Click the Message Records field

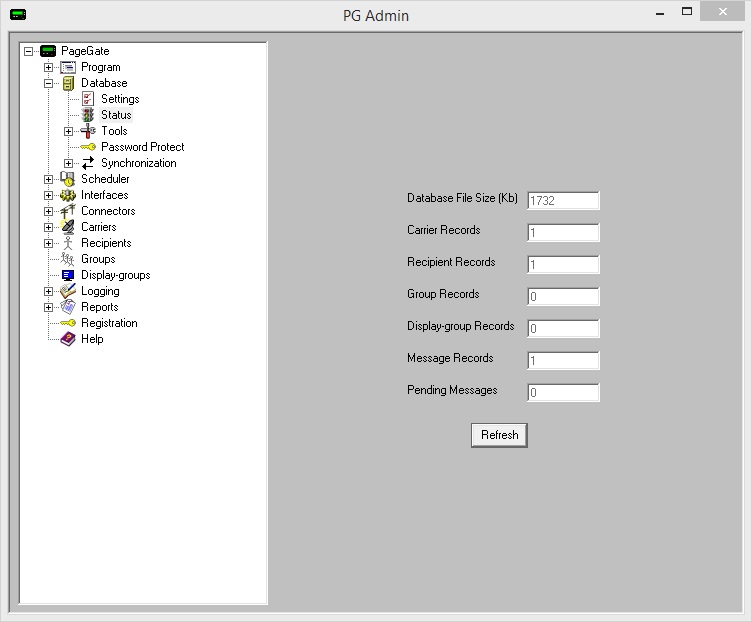563,360
